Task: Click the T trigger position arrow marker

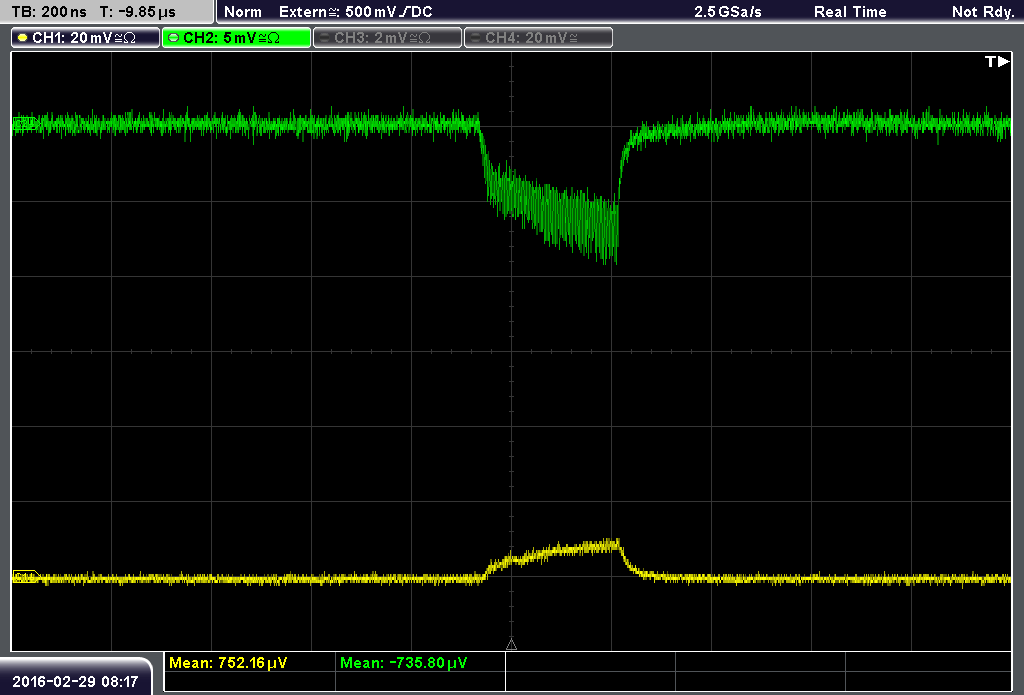Action: coord(997,61)
